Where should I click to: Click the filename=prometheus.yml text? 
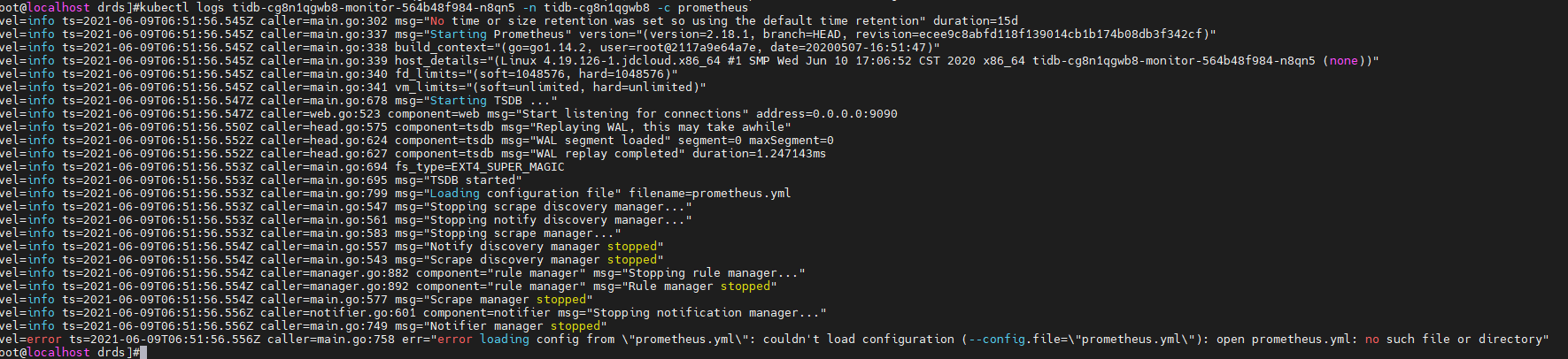709,193
